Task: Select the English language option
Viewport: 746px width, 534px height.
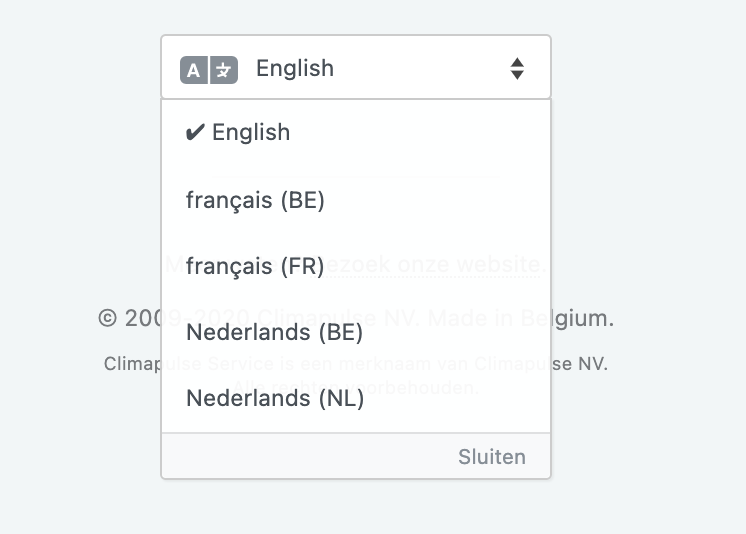Action: pyautogui.click(x=356, y=132)
